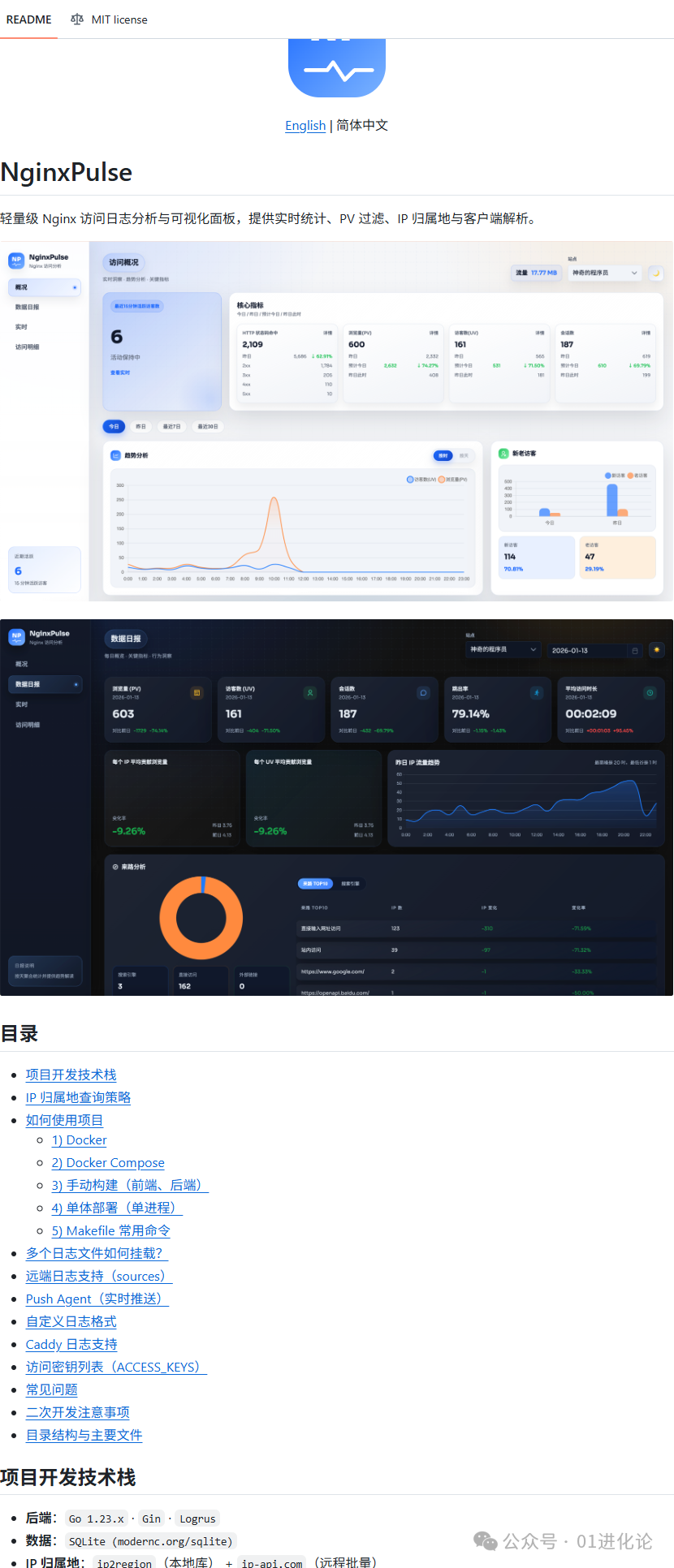This screenshot has height=1568, width=674.
Task: Toggle 老访客 legend in visitors chart
Action: [x=637, y=476]
